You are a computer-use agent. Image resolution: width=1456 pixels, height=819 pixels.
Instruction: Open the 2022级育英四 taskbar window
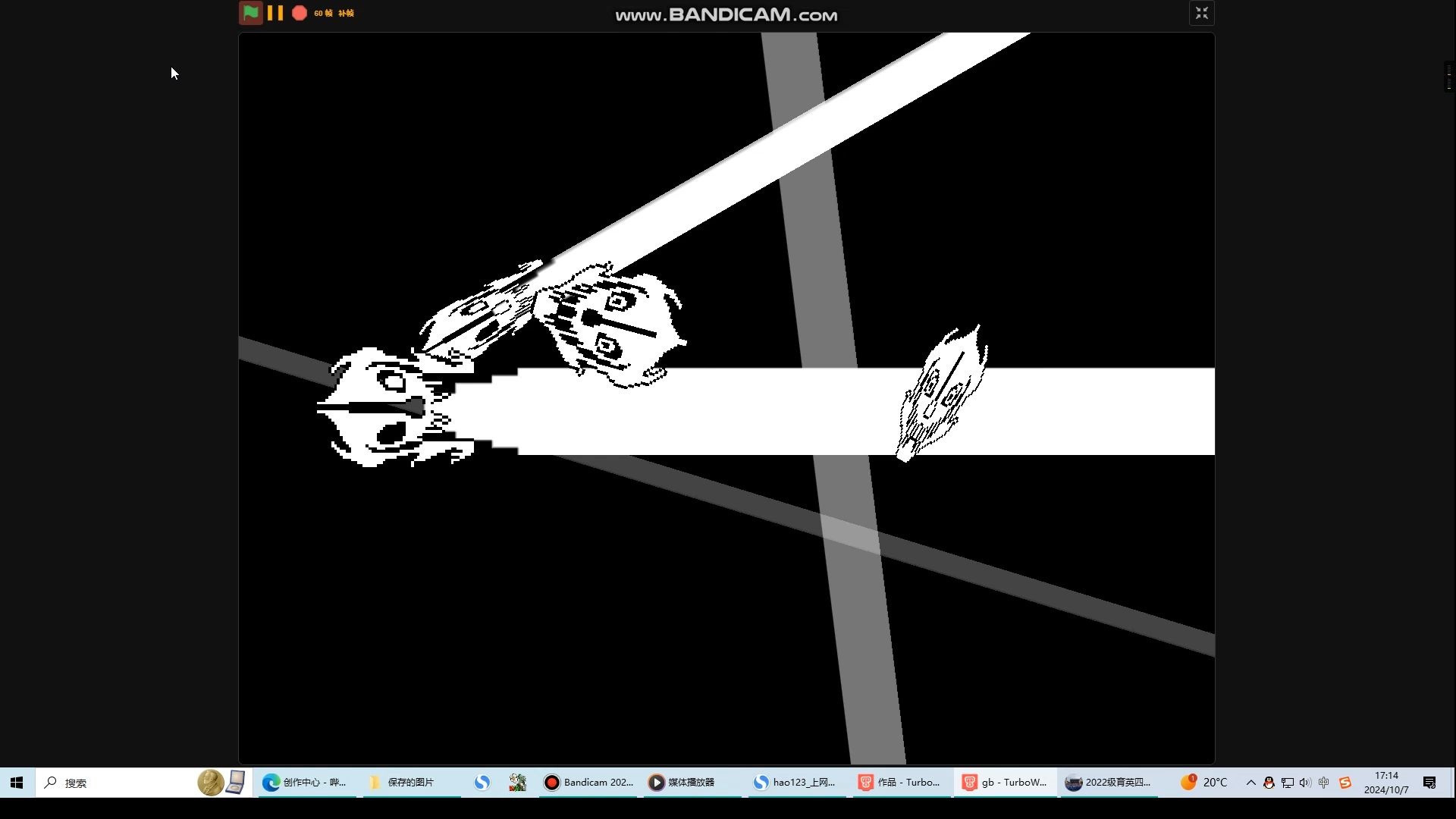pos(1109,783)
